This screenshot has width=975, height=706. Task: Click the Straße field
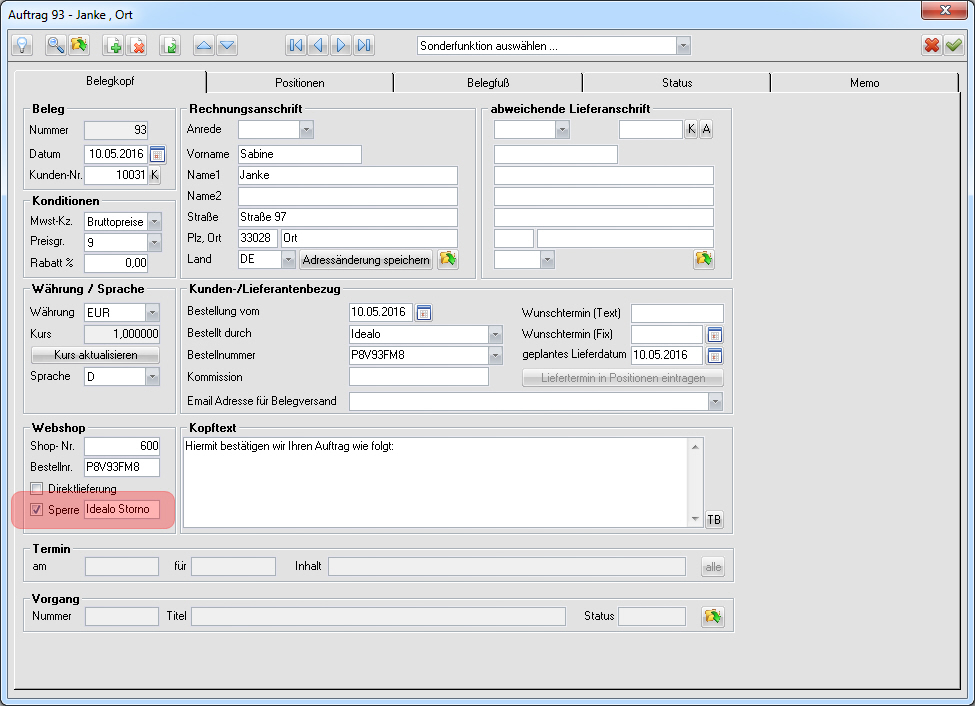tap(348, 217)
